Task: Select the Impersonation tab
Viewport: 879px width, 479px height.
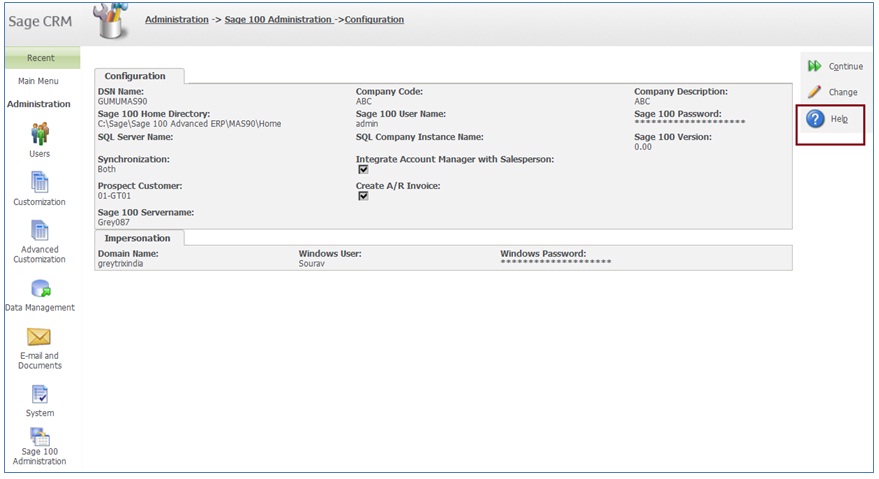Action: pos(137,238)
